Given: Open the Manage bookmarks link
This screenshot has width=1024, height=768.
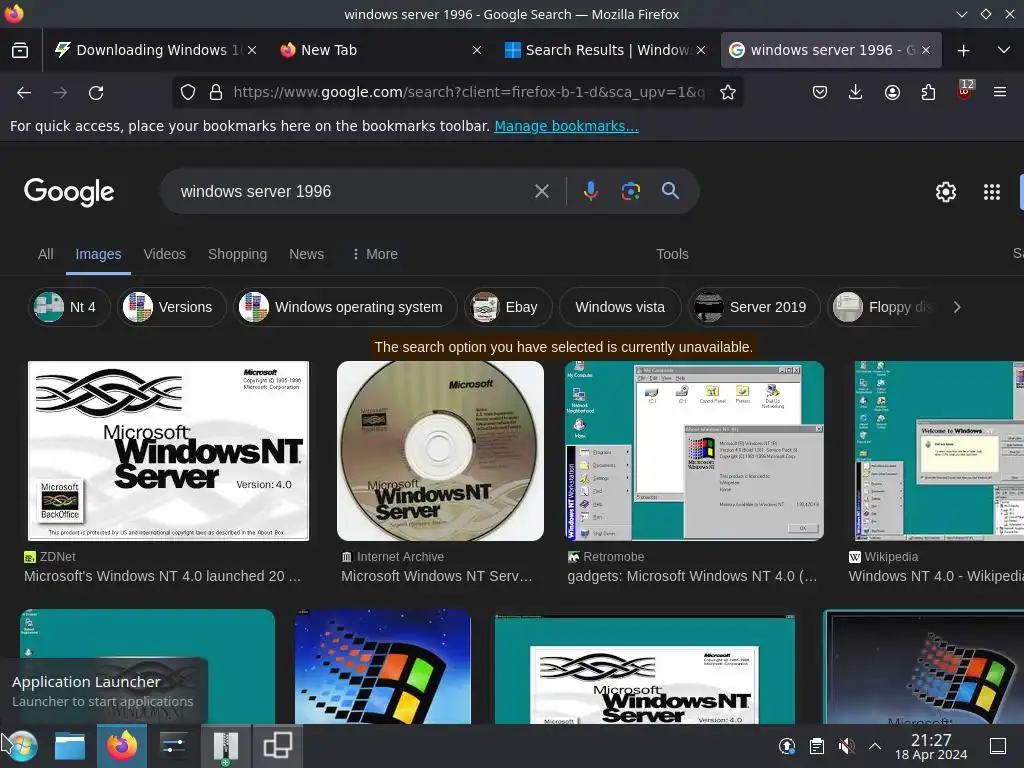Looking at the screenshot, I should click(x=566, y=126).
